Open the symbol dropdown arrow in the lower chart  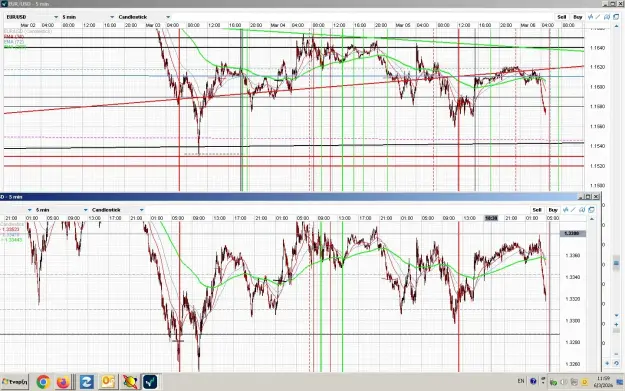click(x=29, y=210)
